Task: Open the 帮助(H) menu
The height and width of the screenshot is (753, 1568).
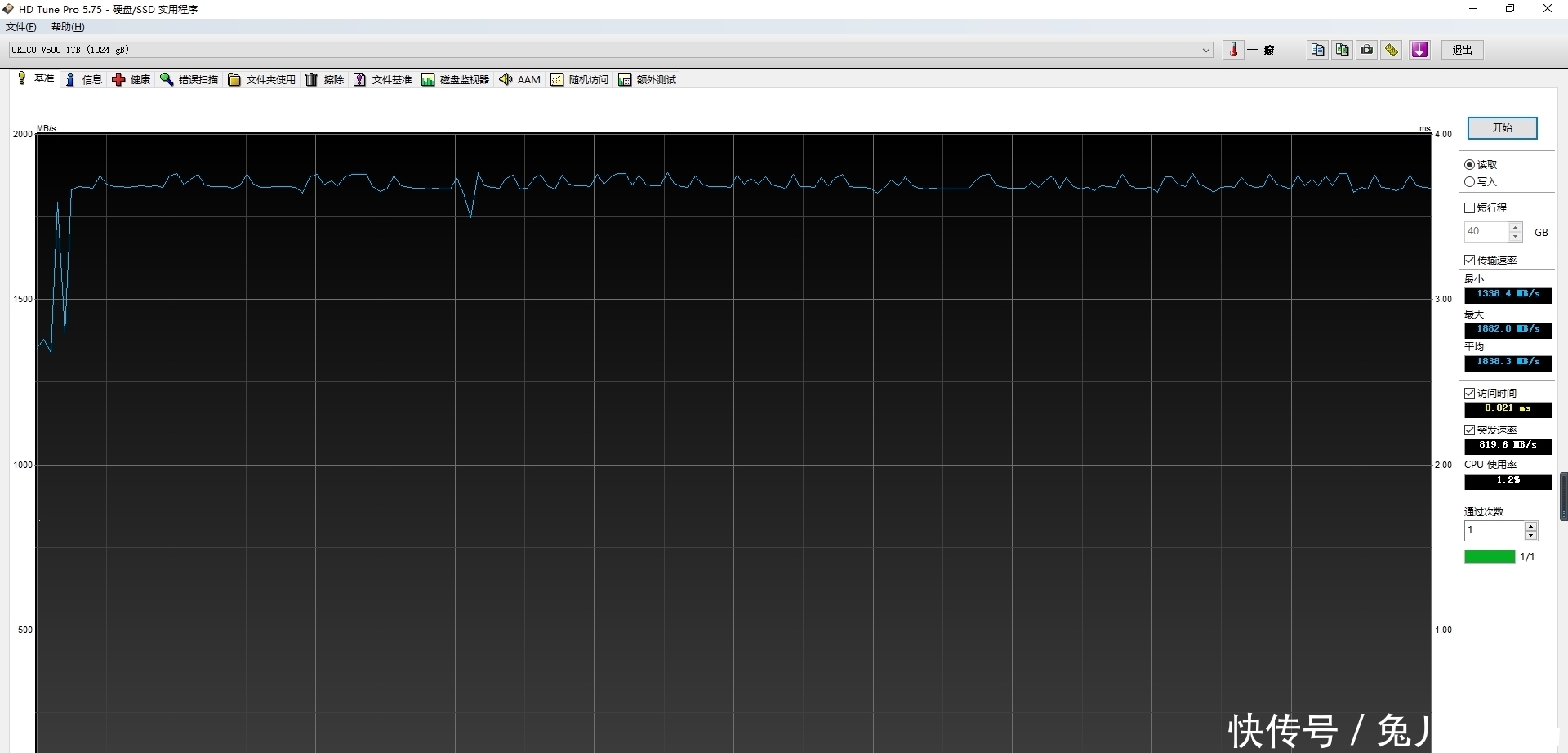Action: tap(68, 27)
